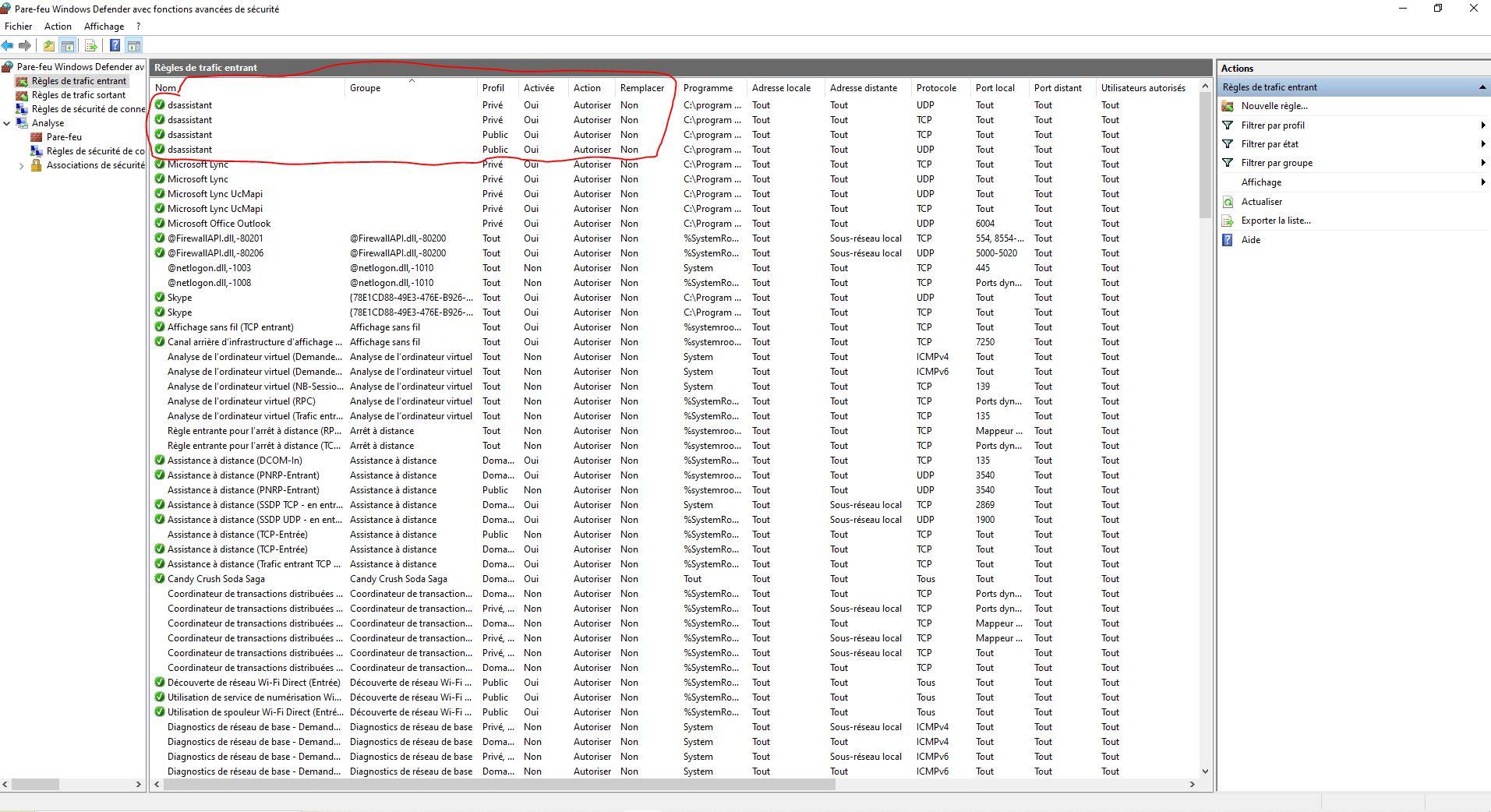
Task: Collapse the Règles de trafic entrant actions section
Action: tap(1482, 87)
